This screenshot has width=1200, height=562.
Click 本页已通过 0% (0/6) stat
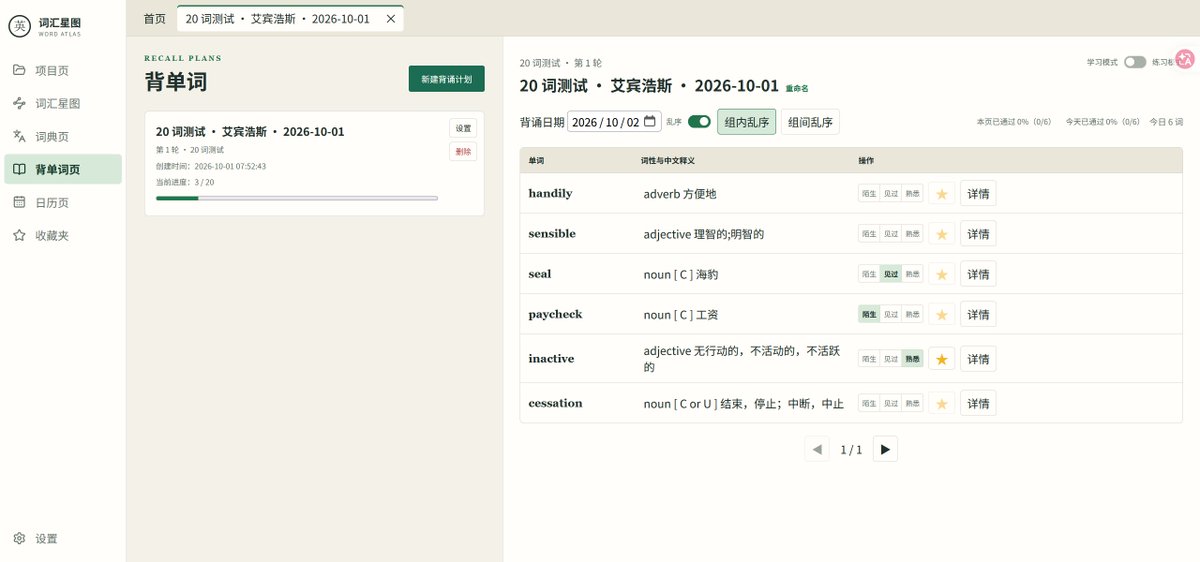[1014, 122]
